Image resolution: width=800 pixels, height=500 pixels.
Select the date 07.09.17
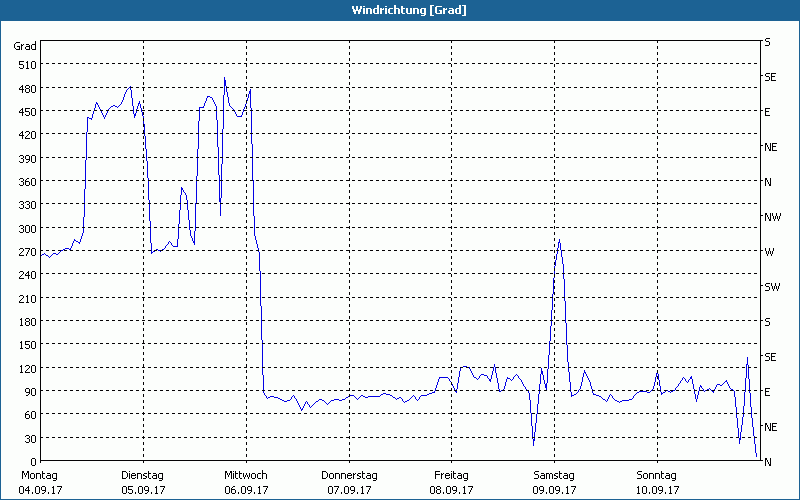point(349,491)
